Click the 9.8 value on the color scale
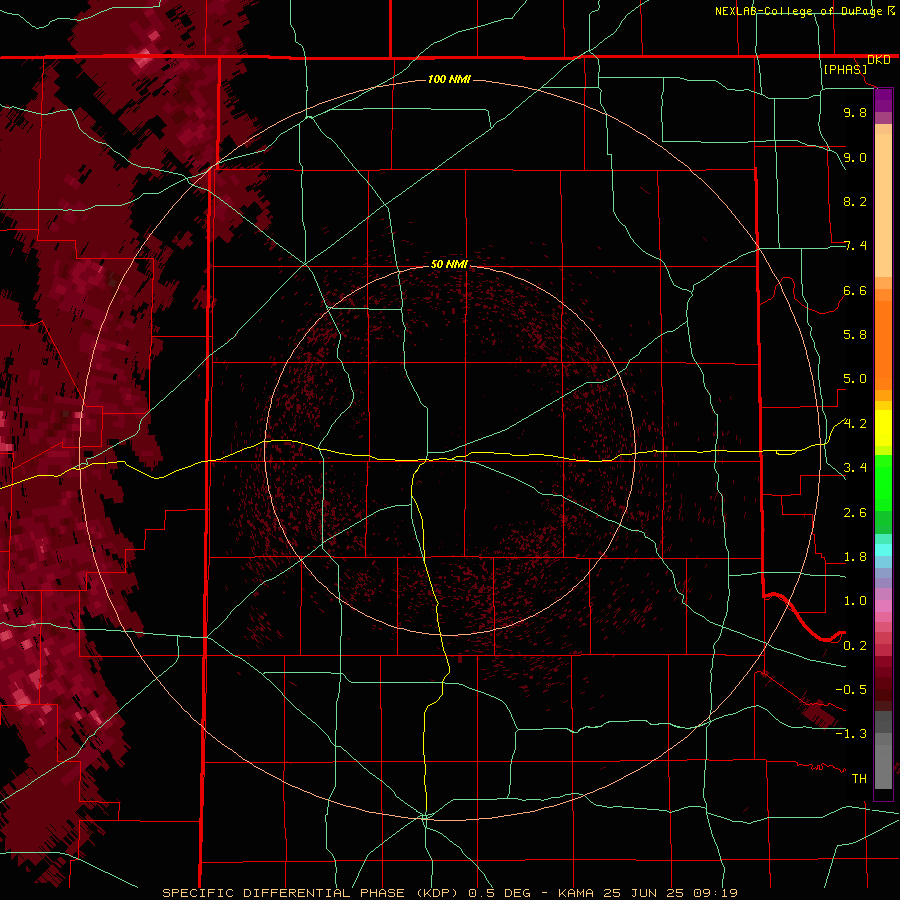 tap(855, 112)
